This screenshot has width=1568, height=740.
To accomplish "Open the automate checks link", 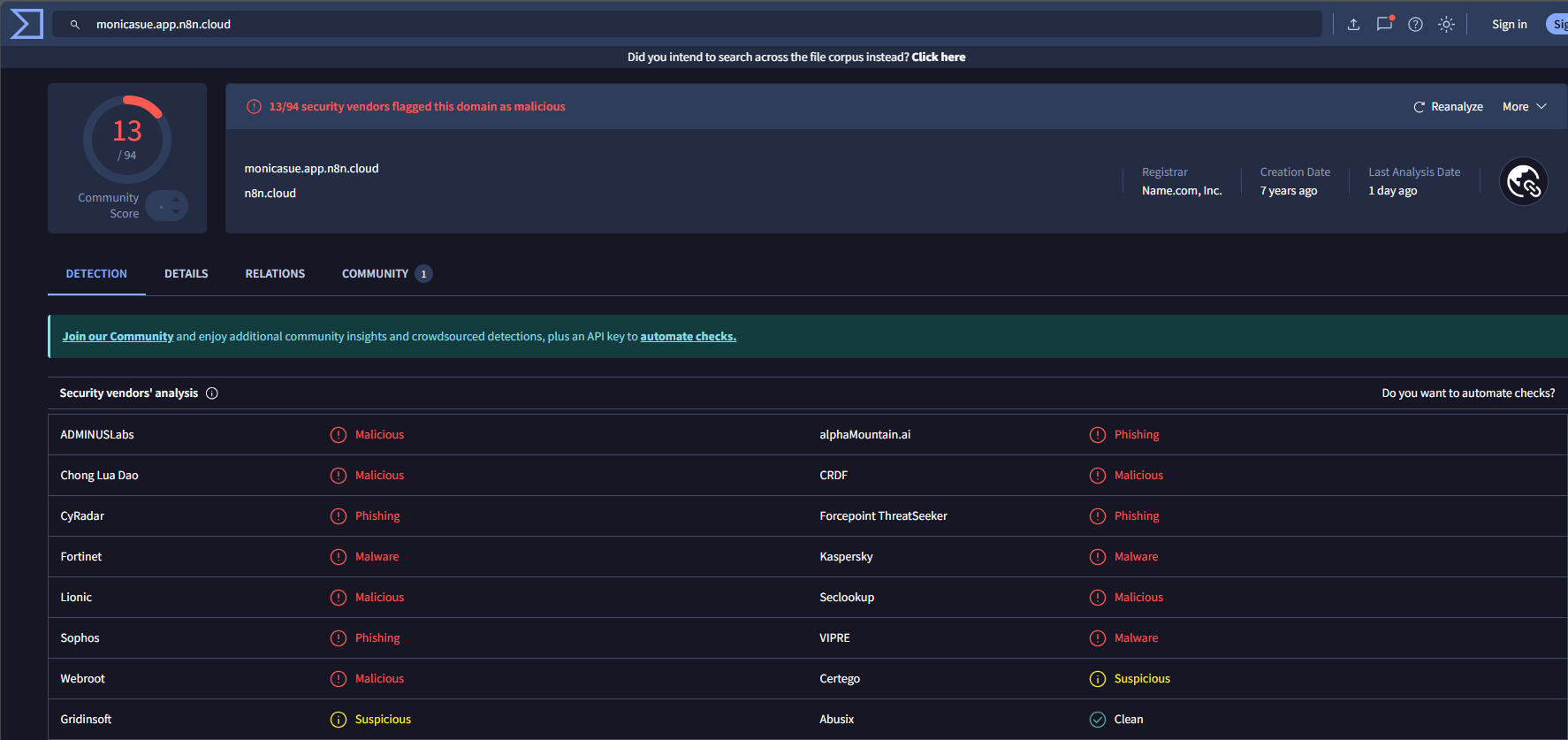I will pos(688,337).
